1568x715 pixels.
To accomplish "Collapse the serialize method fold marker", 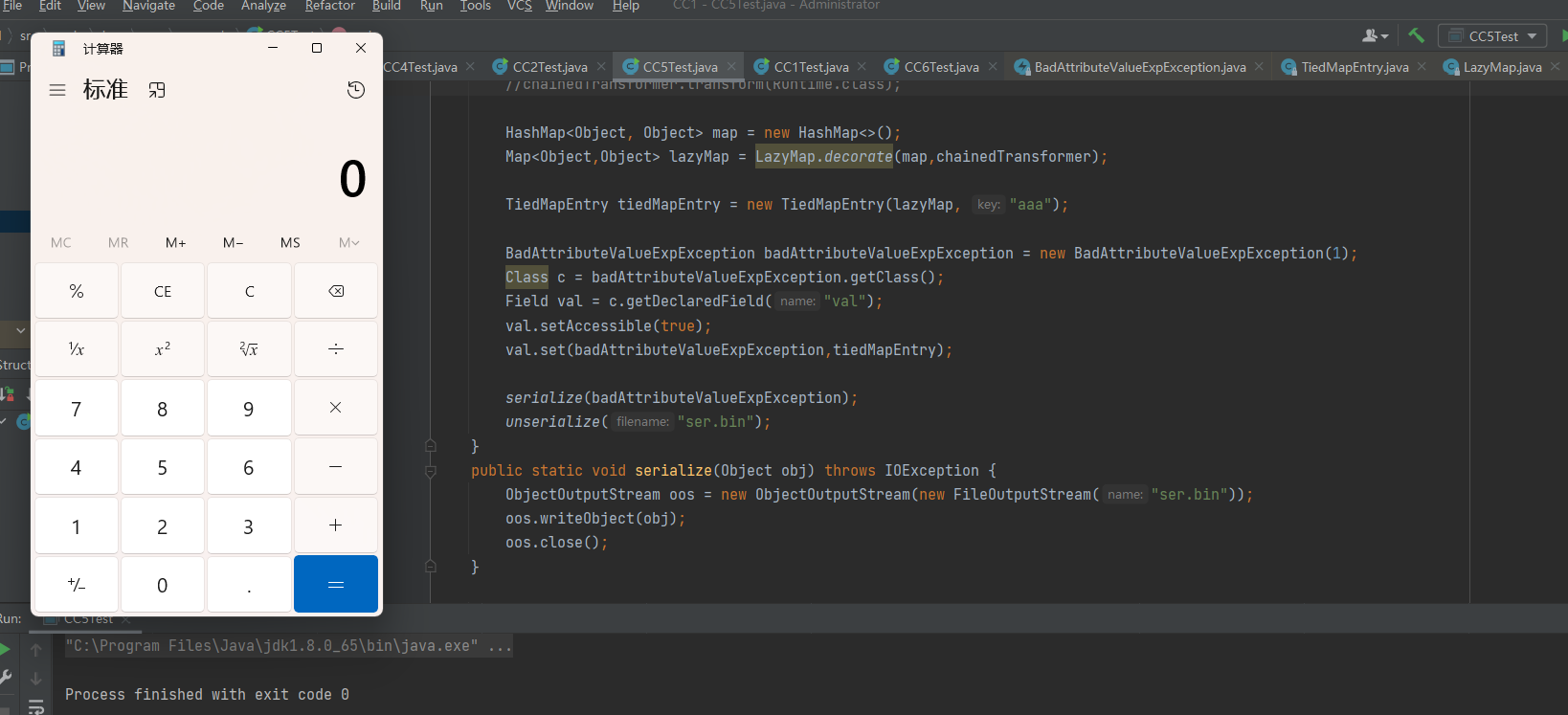I will [x=431, y=471].
